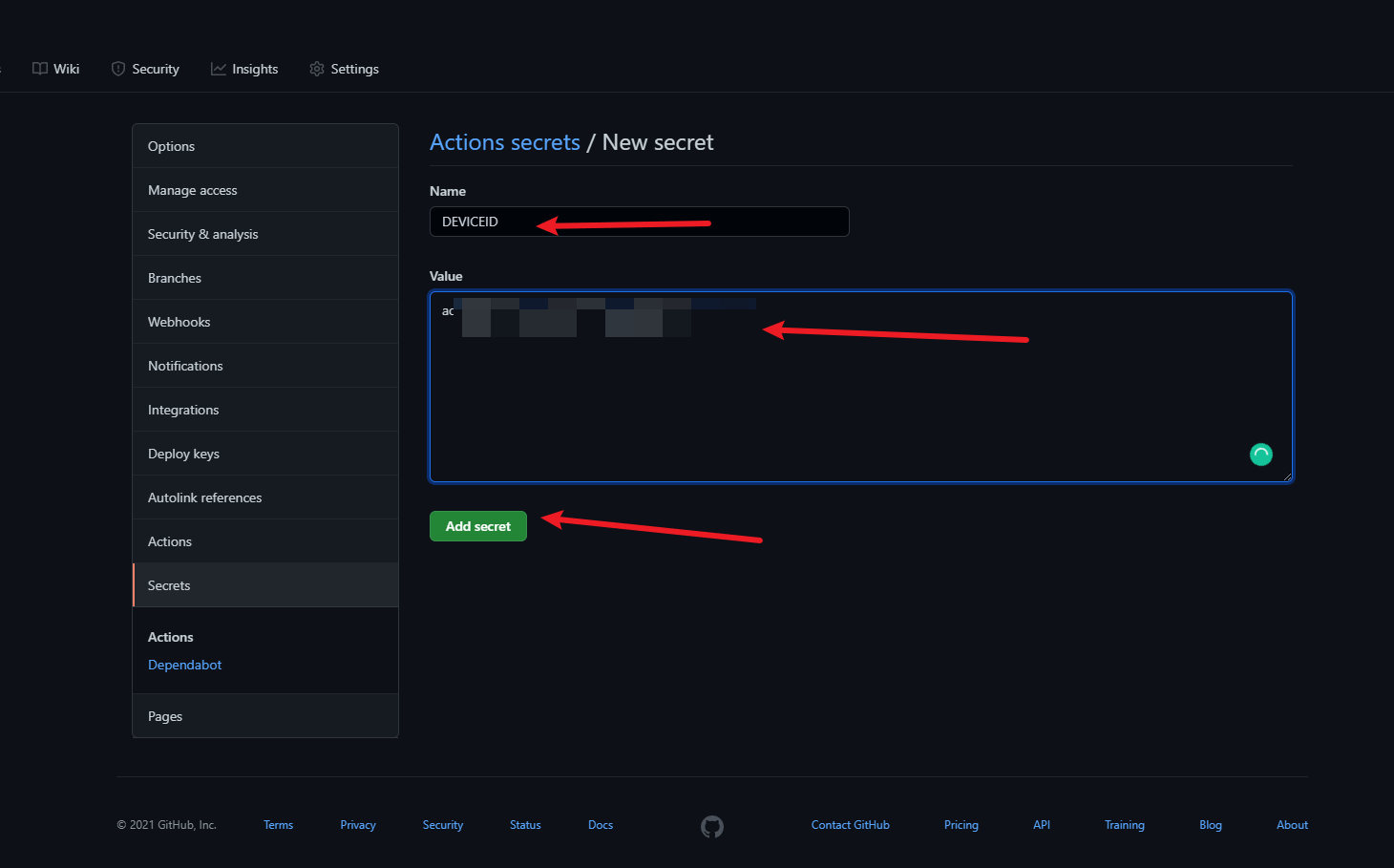Click inside the Value text area
The width and height of the screenshot is (1394, 868).
pyautogui.click(x=859, y=401)
